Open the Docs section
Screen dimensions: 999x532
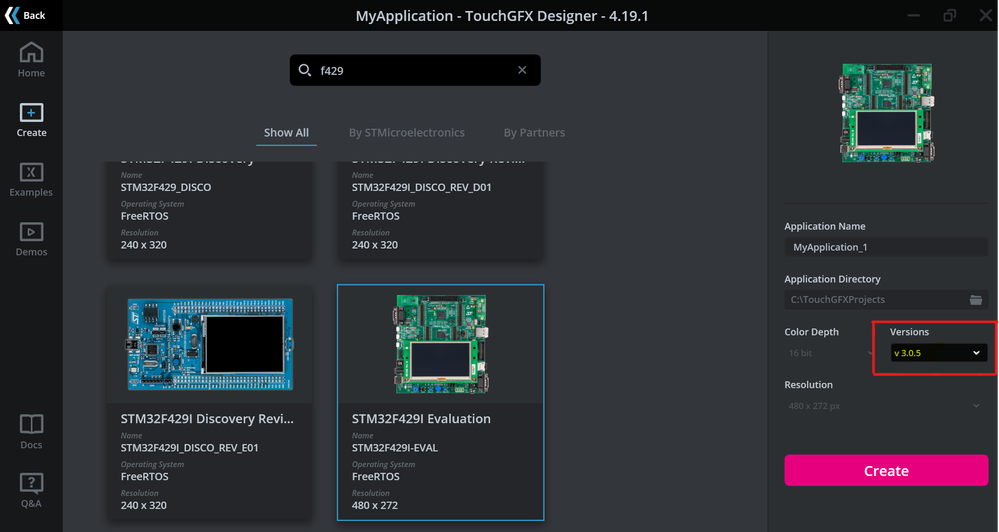[x=31, y=432]
